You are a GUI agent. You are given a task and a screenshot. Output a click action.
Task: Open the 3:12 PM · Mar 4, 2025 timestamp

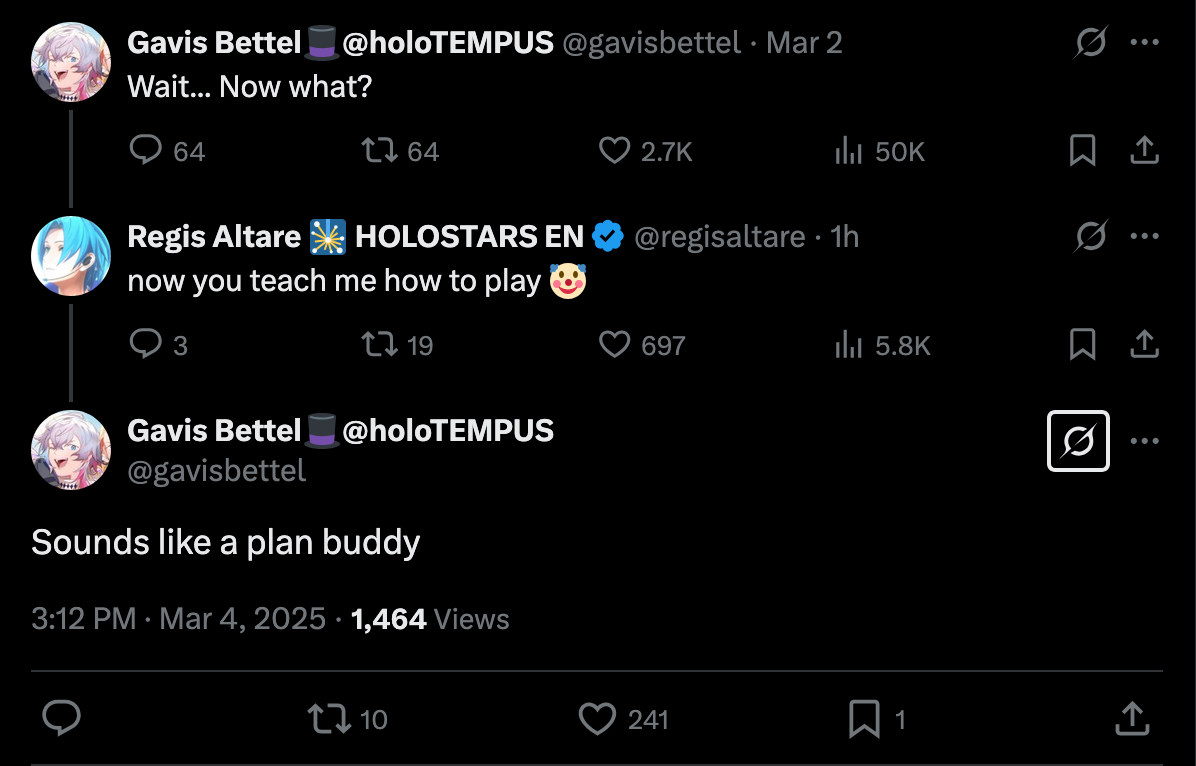click(178, 619)
